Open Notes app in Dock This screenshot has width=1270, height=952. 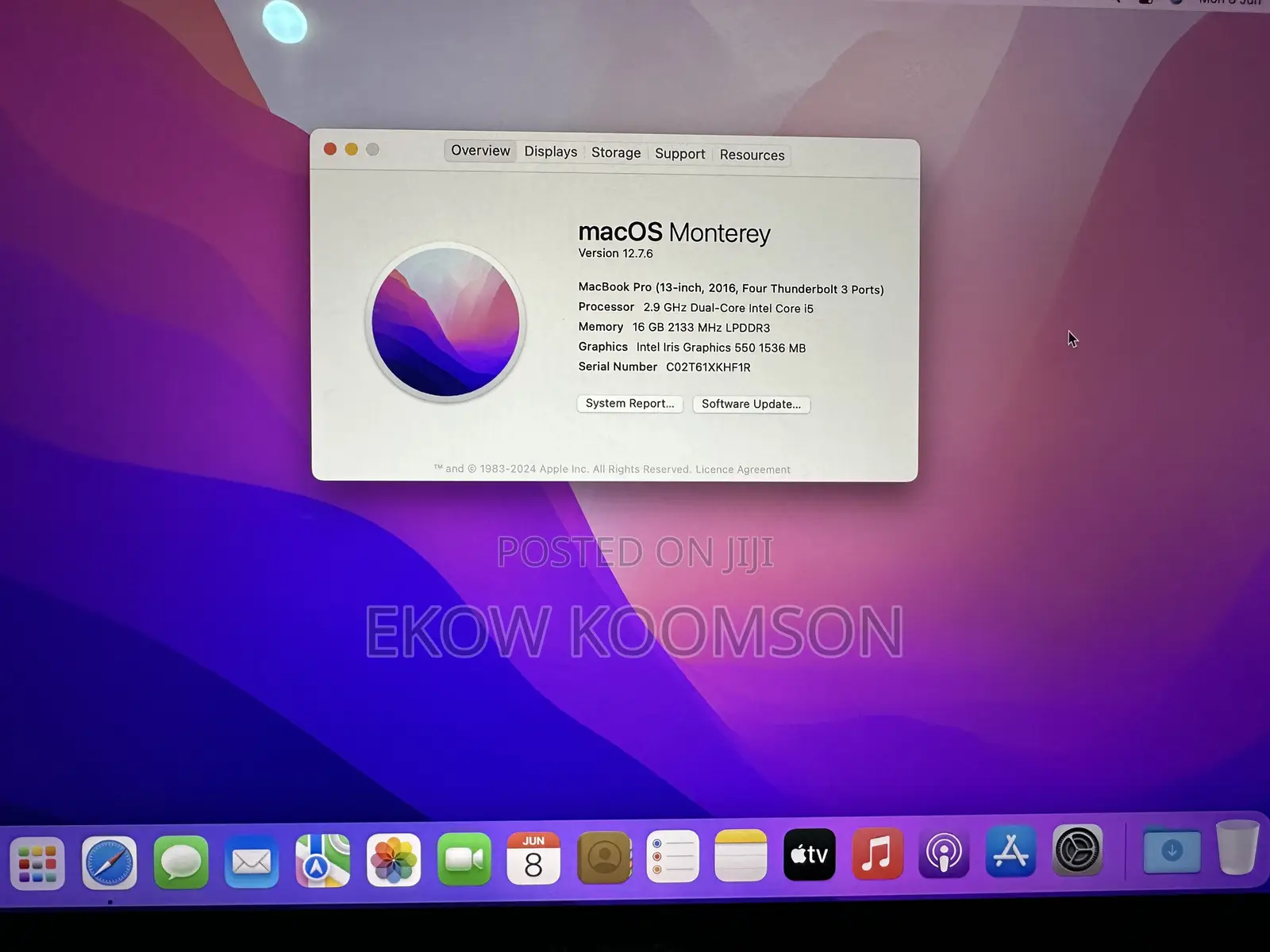tap(741, 856)
